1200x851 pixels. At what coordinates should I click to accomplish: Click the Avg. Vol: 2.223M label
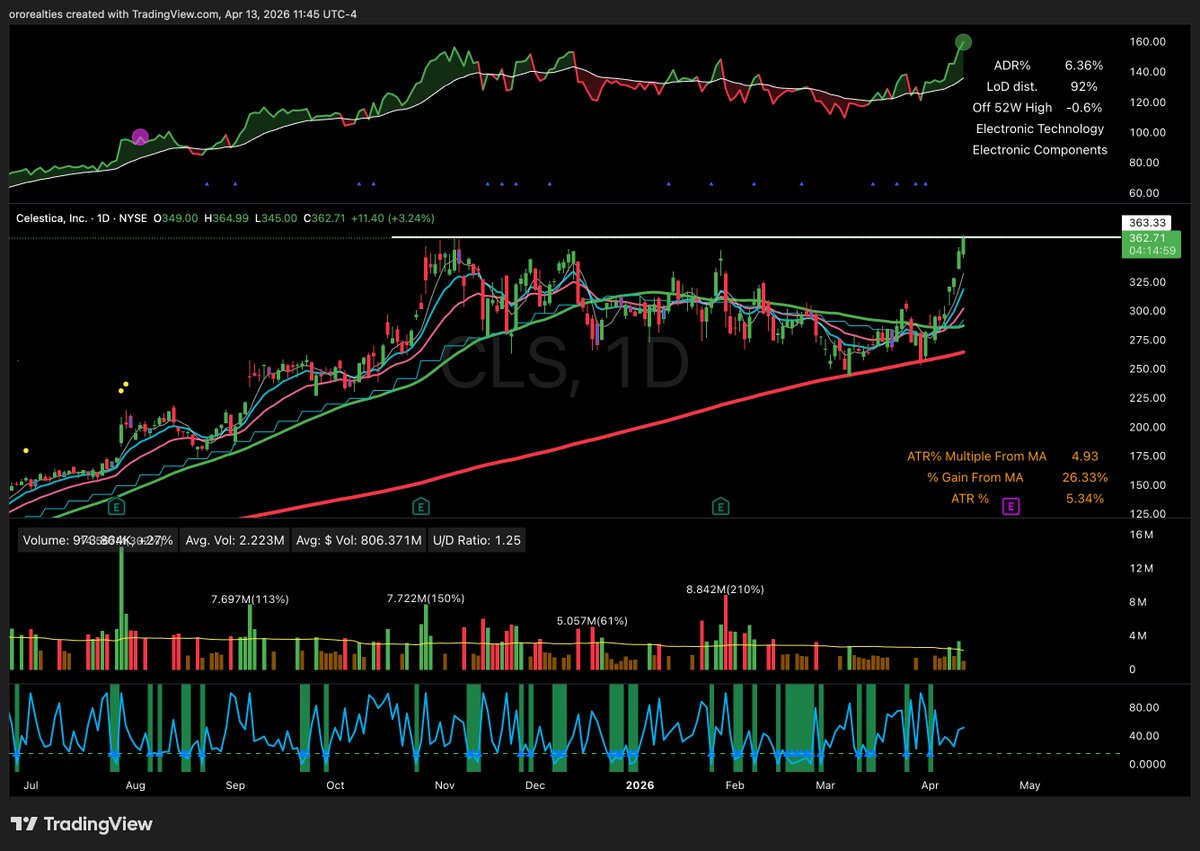click(234, 540)
